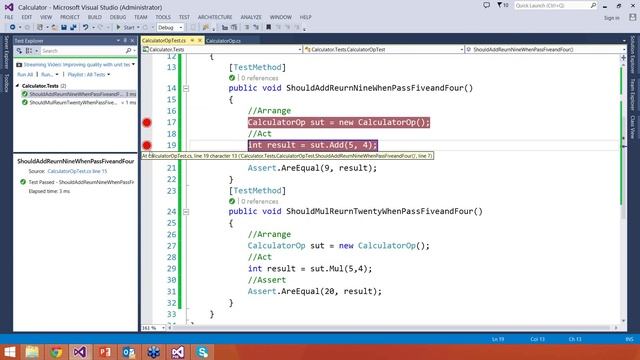
Task: Click the Quick Launch search magnifier icon
Action: point(593,5)
